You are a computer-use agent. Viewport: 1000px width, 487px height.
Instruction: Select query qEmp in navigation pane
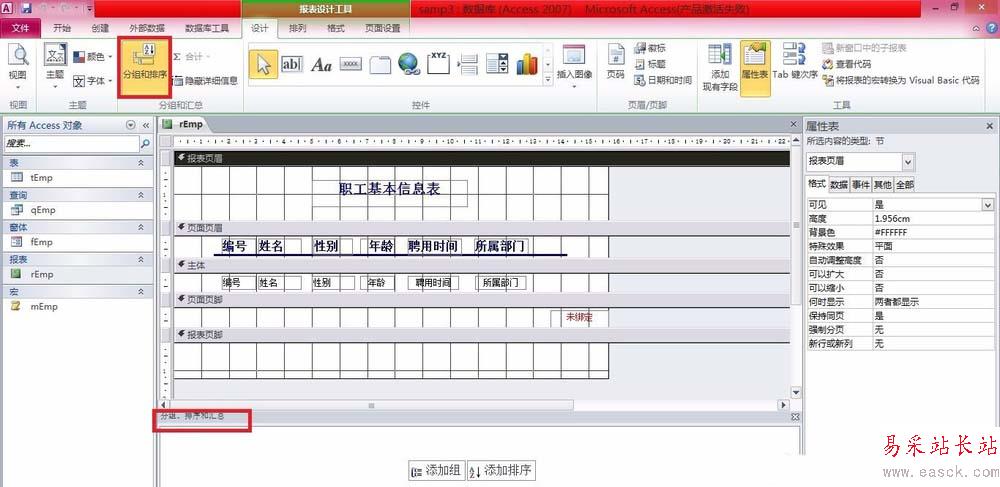point(77,210)
